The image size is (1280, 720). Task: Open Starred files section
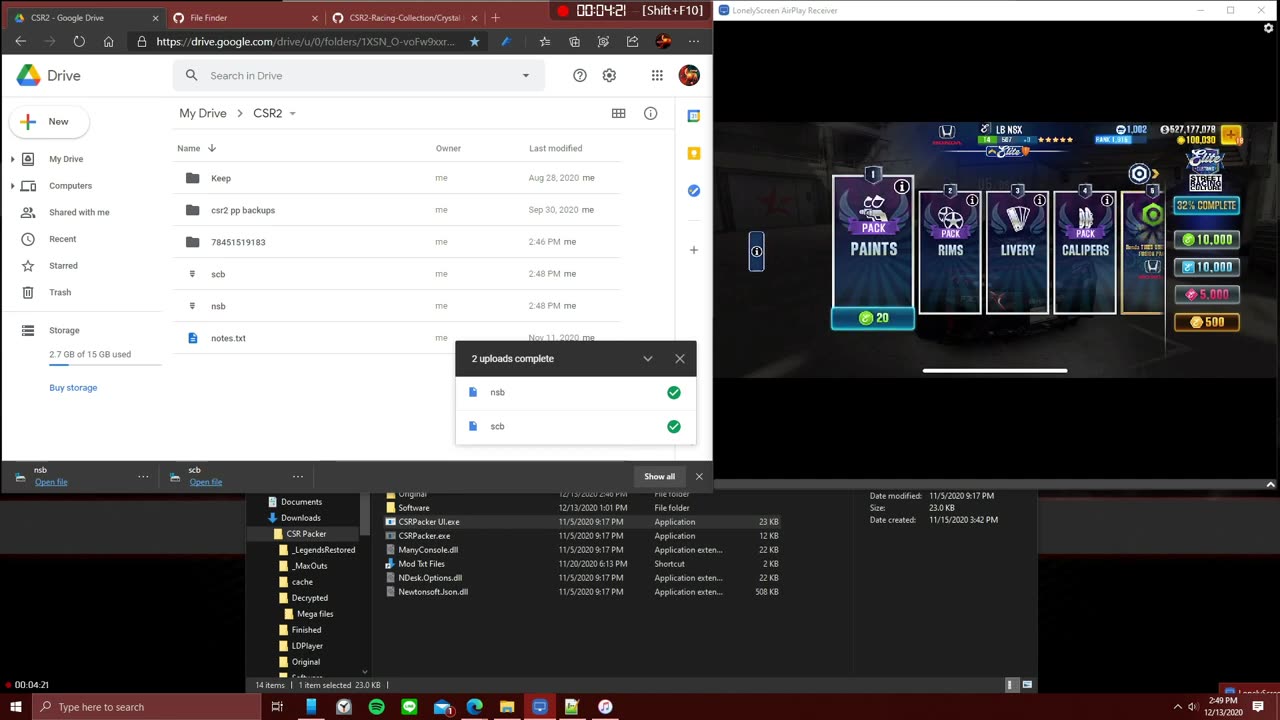click(63, 266)
